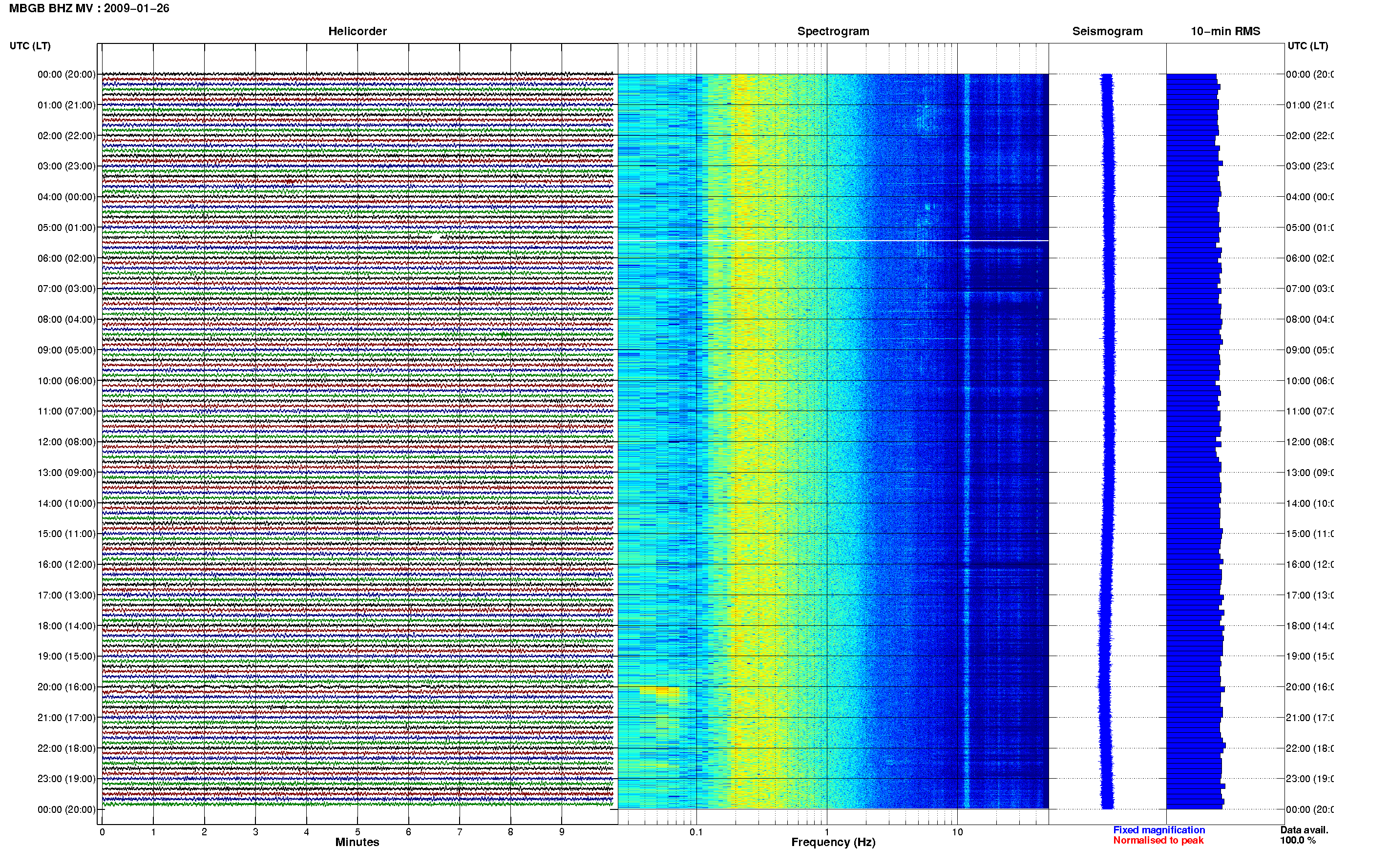The height and width of the screenshot is (868, 1389).
Task: Select the left time label '16:00 (12:00)'
Action: point(66,564)
